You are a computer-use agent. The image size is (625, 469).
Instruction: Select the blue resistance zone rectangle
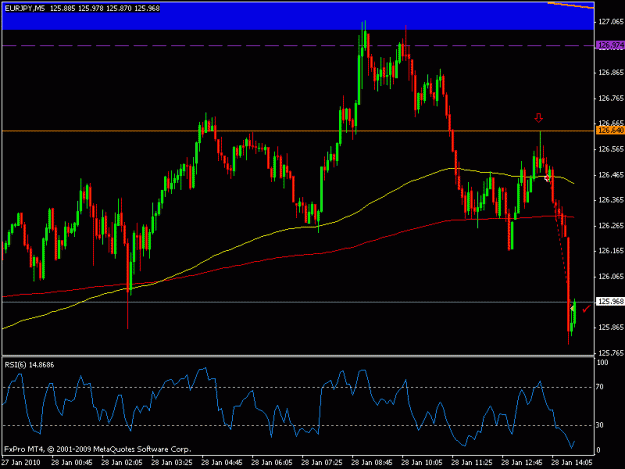[x=298, y=18]
